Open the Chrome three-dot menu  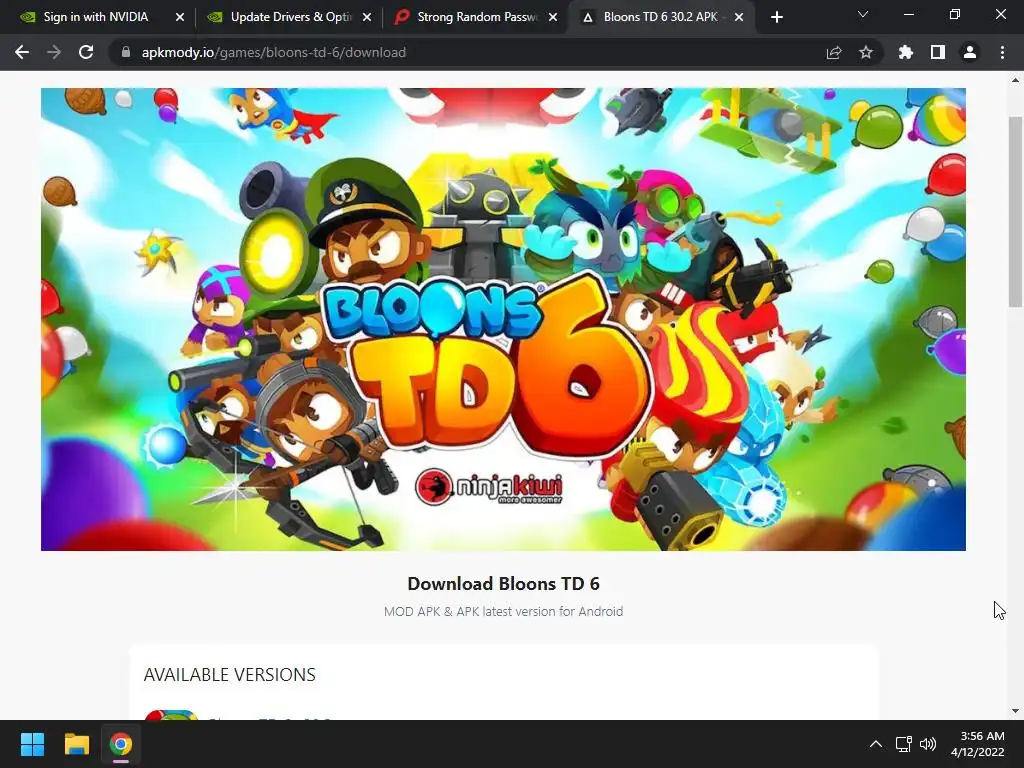pyautogui.click(x=1002, y=52)
